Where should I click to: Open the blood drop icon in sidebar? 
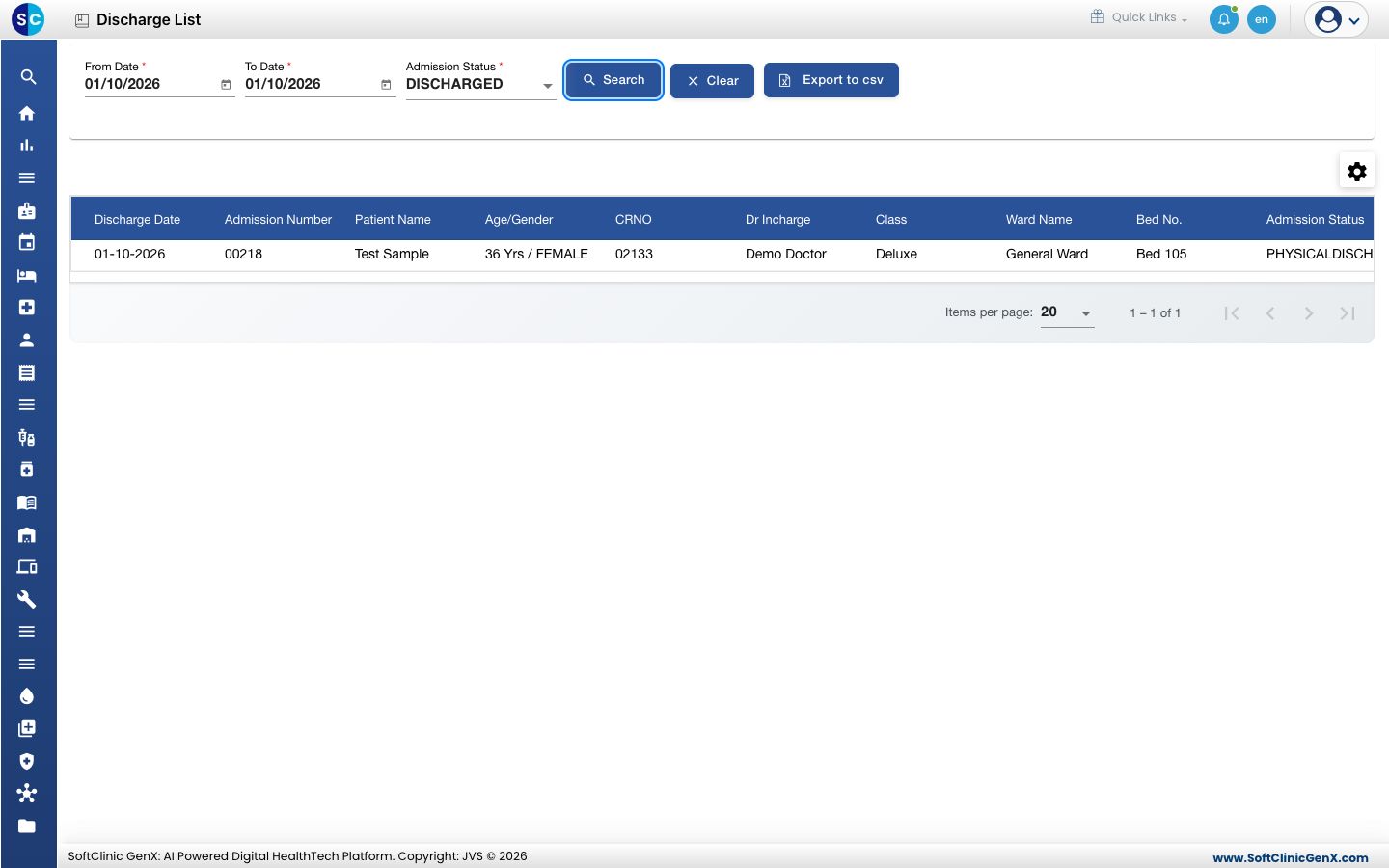coord(27,696)
